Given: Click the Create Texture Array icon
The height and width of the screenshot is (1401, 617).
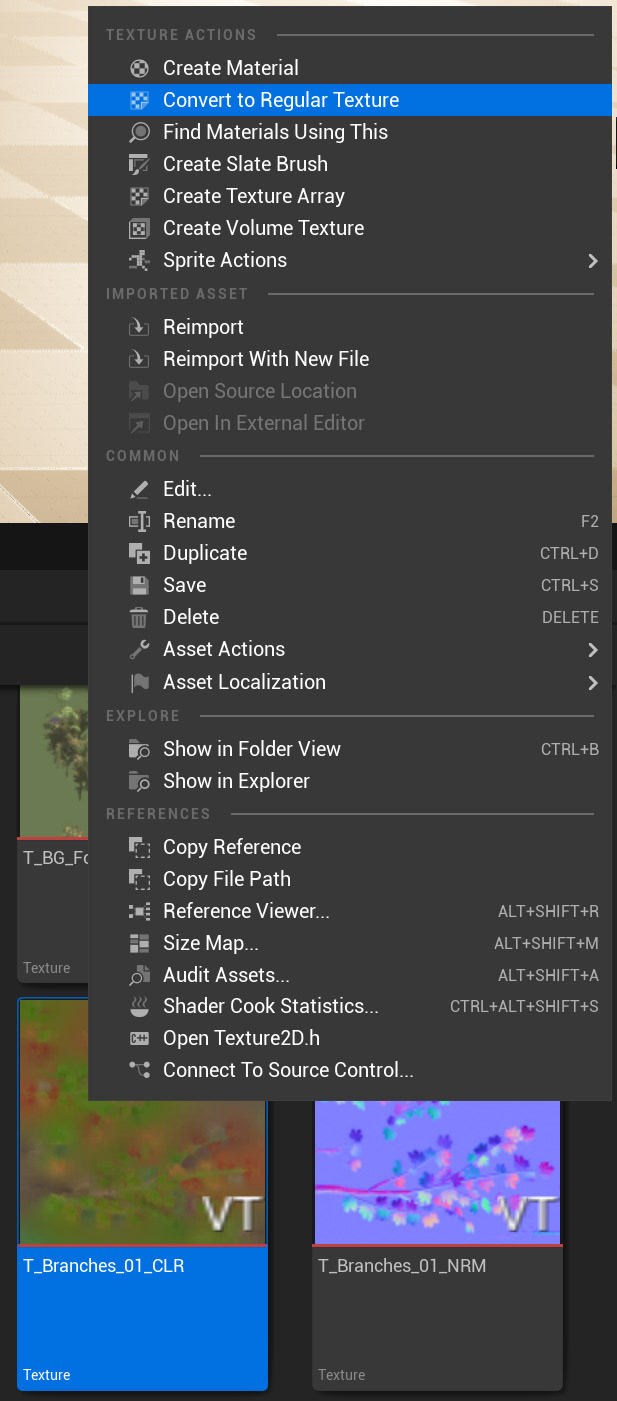Looking at the screenshot, I should [x=140, y=196].
